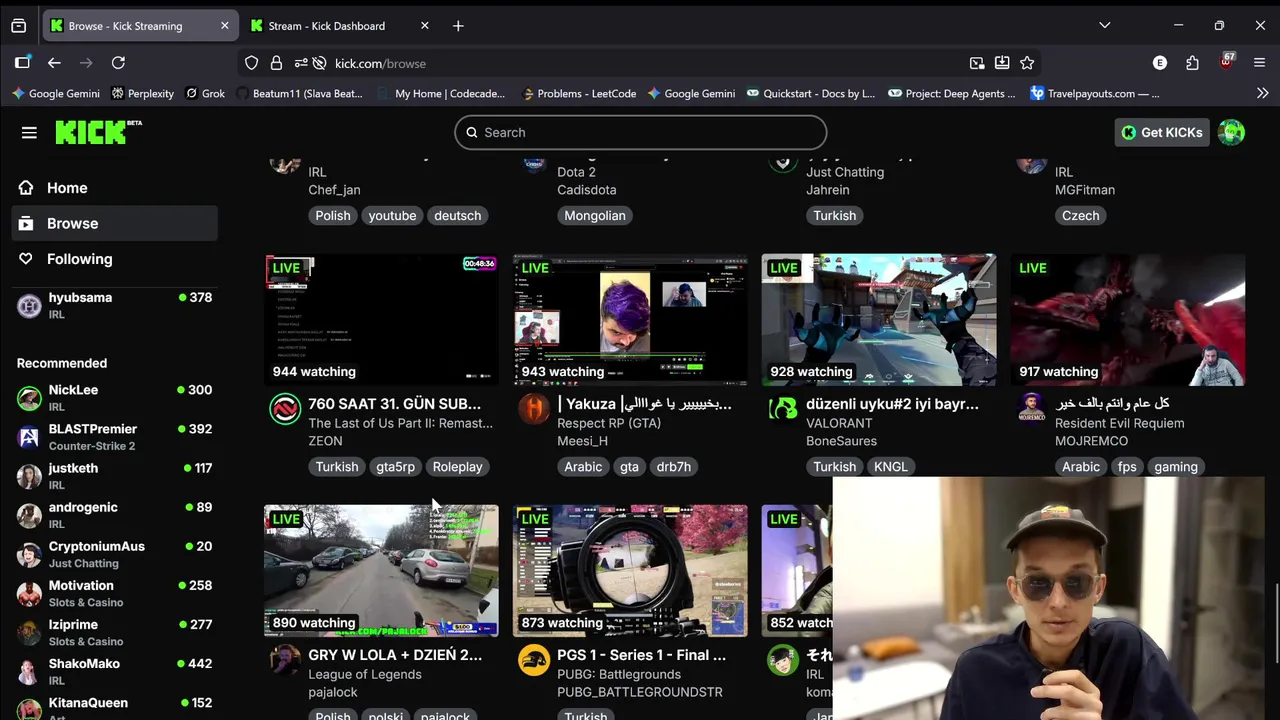
Task: Select the Czech tag
Action: [x=1080, y=216]
